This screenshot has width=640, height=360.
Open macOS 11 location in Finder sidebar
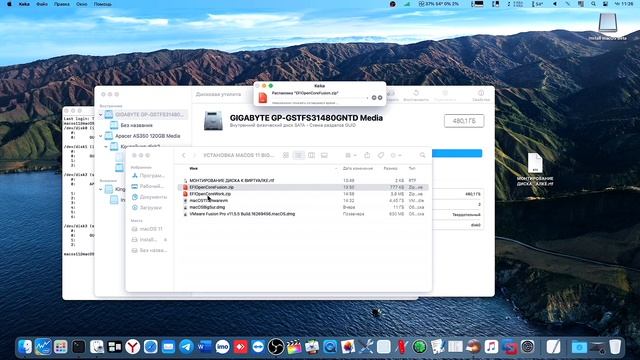pos(147,229)
